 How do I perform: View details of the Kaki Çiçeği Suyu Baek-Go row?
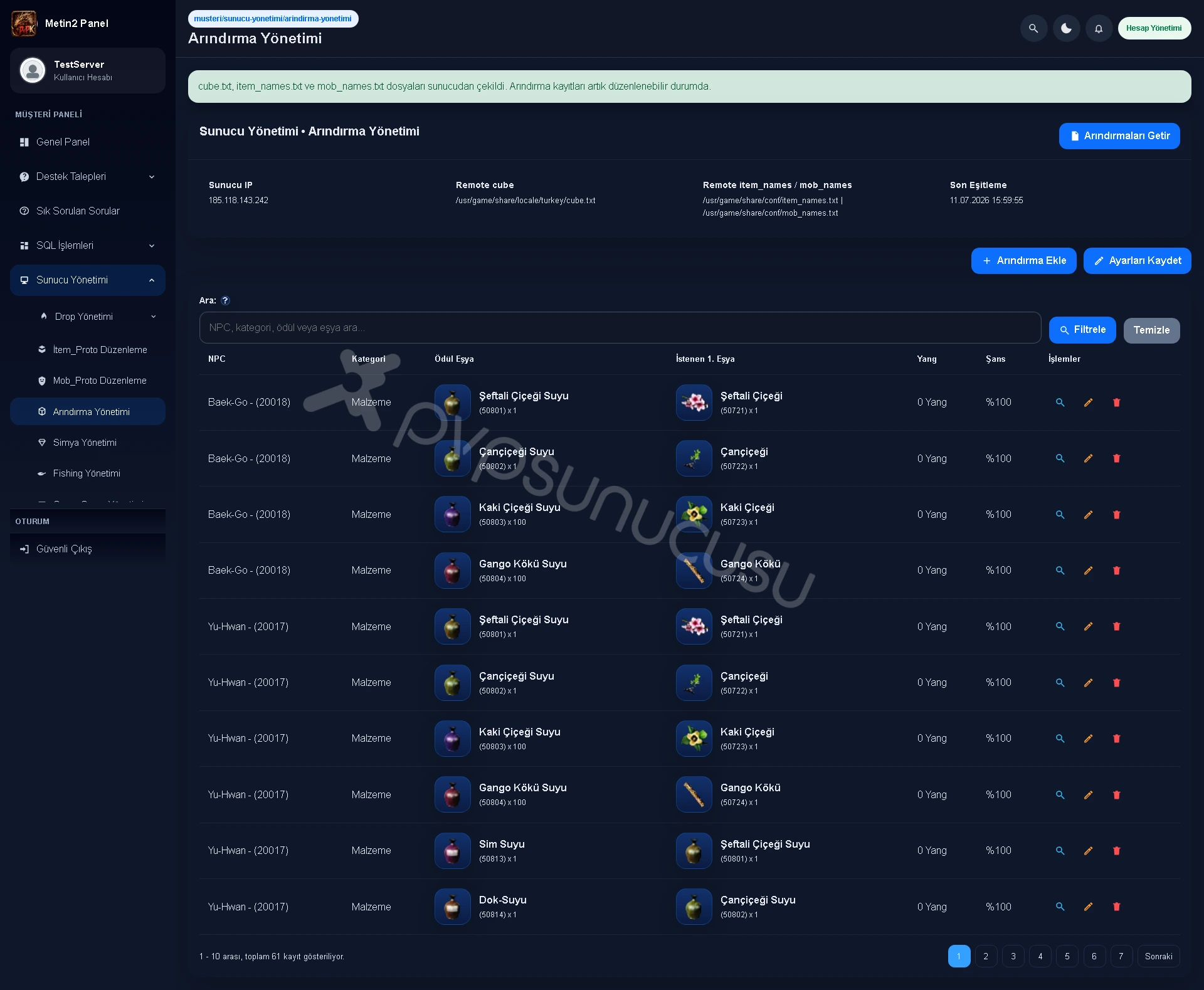1060,514
